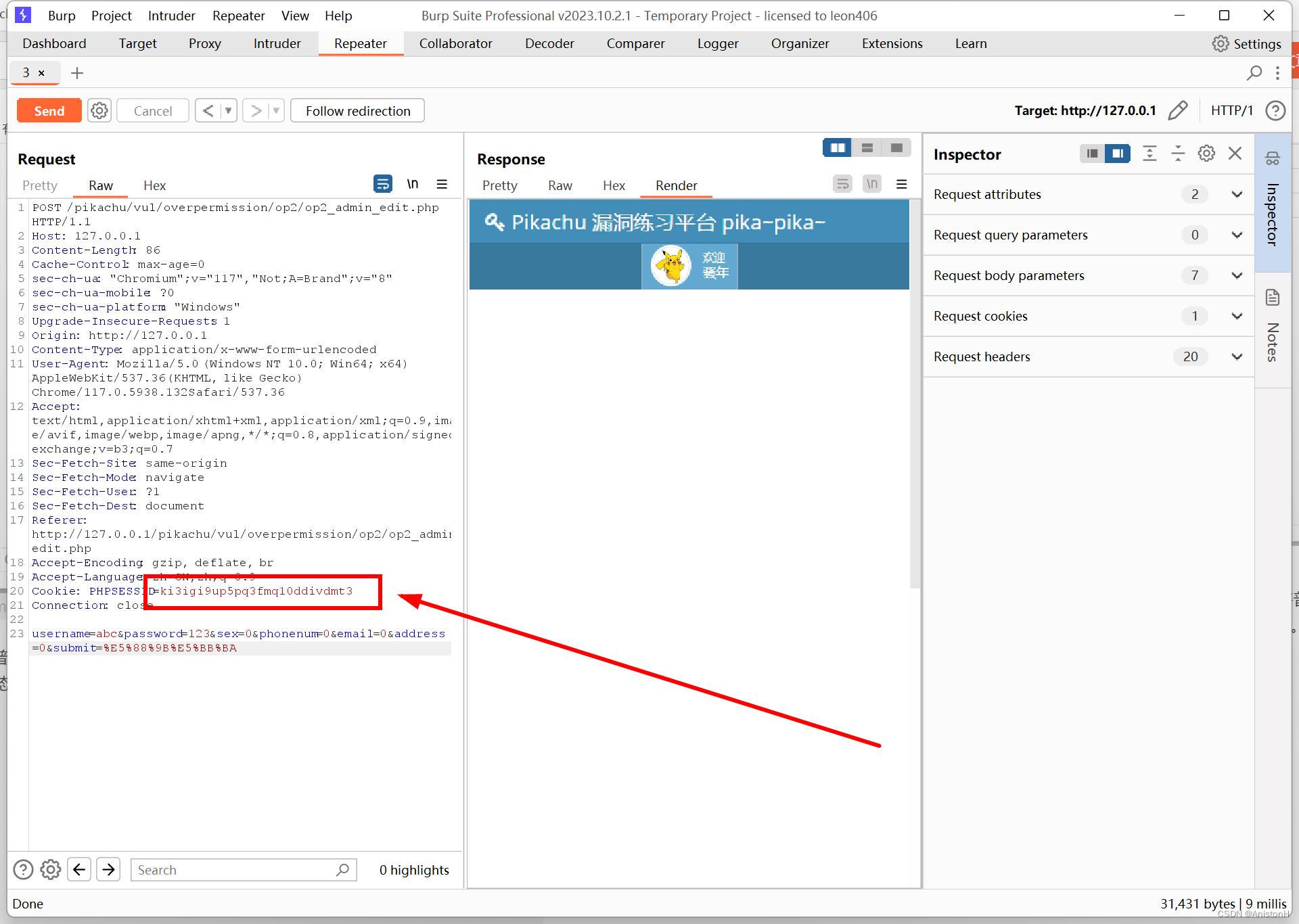
Task: Switch response view to Hex
Action: click(x=614, y=185)
